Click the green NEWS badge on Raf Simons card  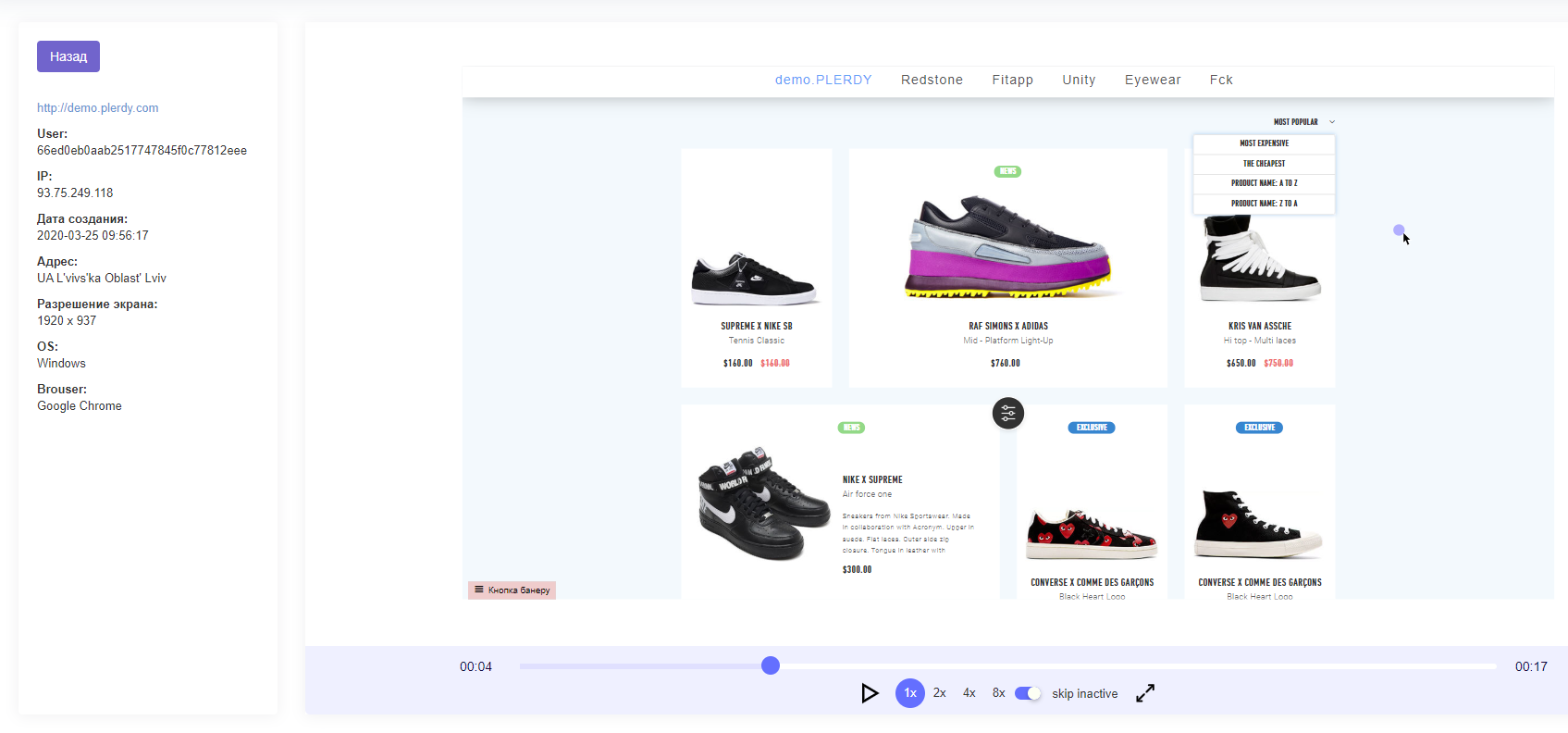1007,171
